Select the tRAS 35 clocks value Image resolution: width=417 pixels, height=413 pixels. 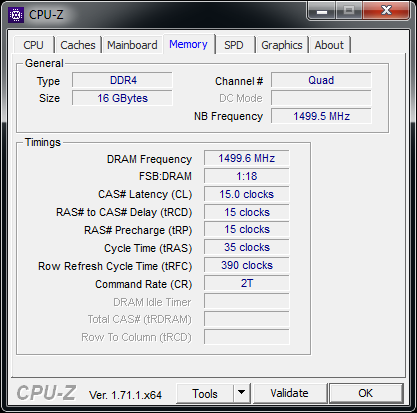(x=247, y=247)
